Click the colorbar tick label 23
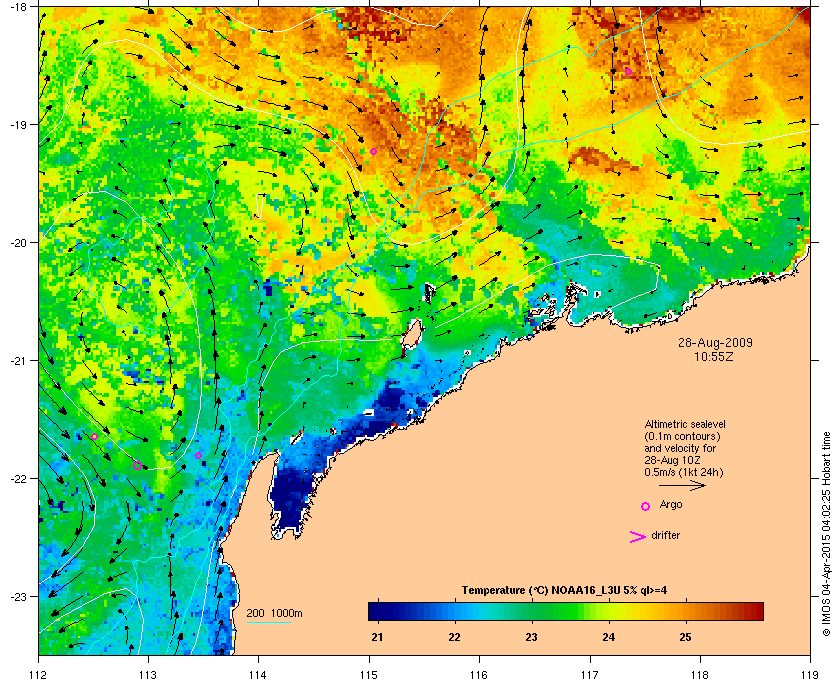This screenshot has width=840, height=680. click(531, 638)
